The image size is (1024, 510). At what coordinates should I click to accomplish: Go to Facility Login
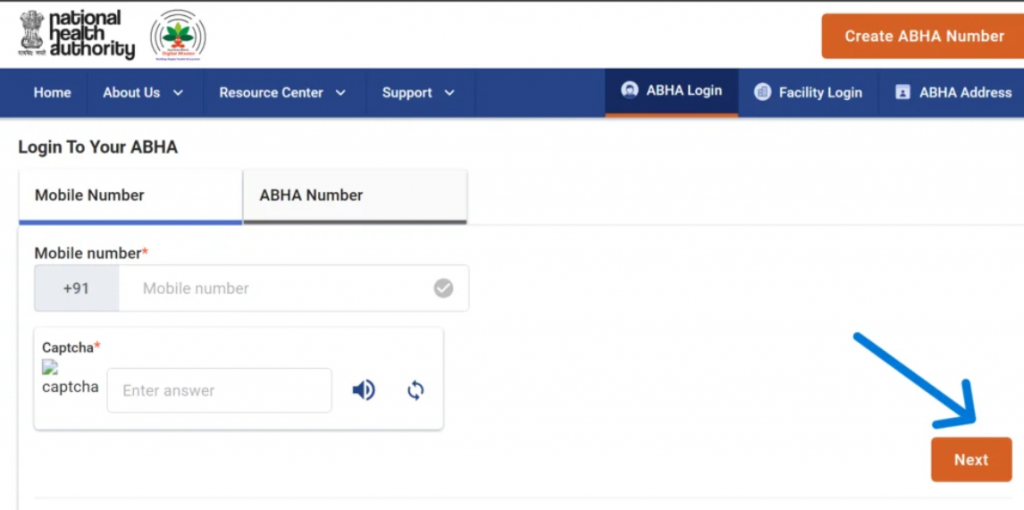pyautogui.click(x=808, y=93)
